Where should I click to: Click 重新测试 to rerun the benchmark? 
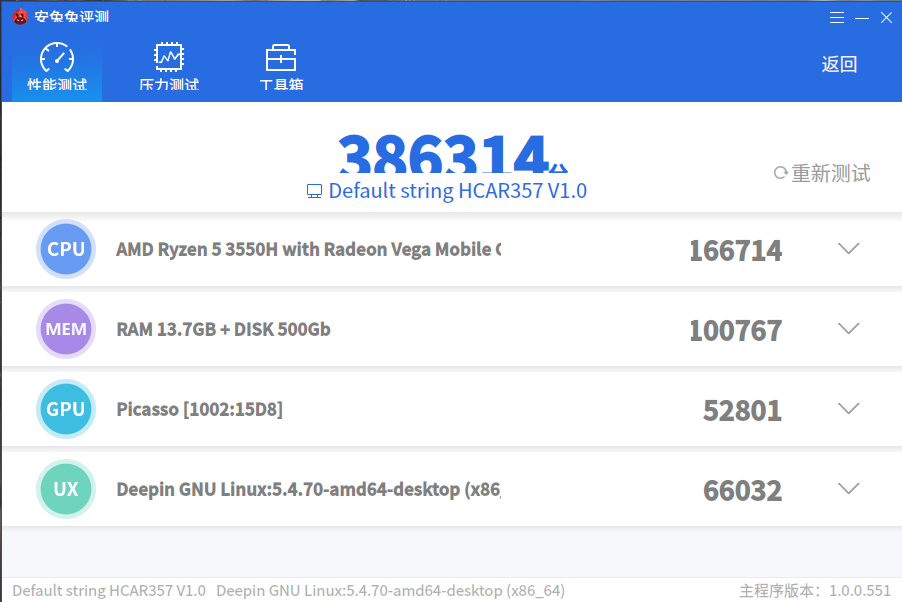pos(822,173)
